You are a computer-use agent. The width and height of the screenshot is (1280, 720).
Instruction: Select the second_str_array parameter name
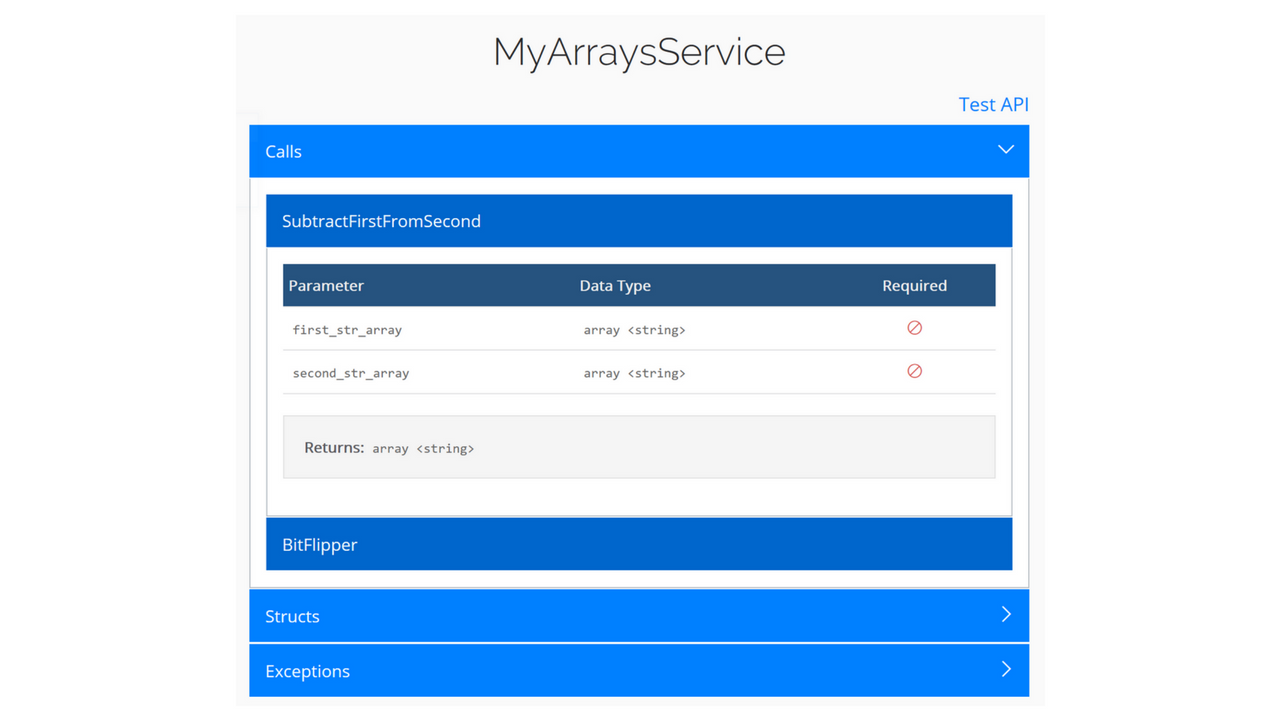(351, 373)
